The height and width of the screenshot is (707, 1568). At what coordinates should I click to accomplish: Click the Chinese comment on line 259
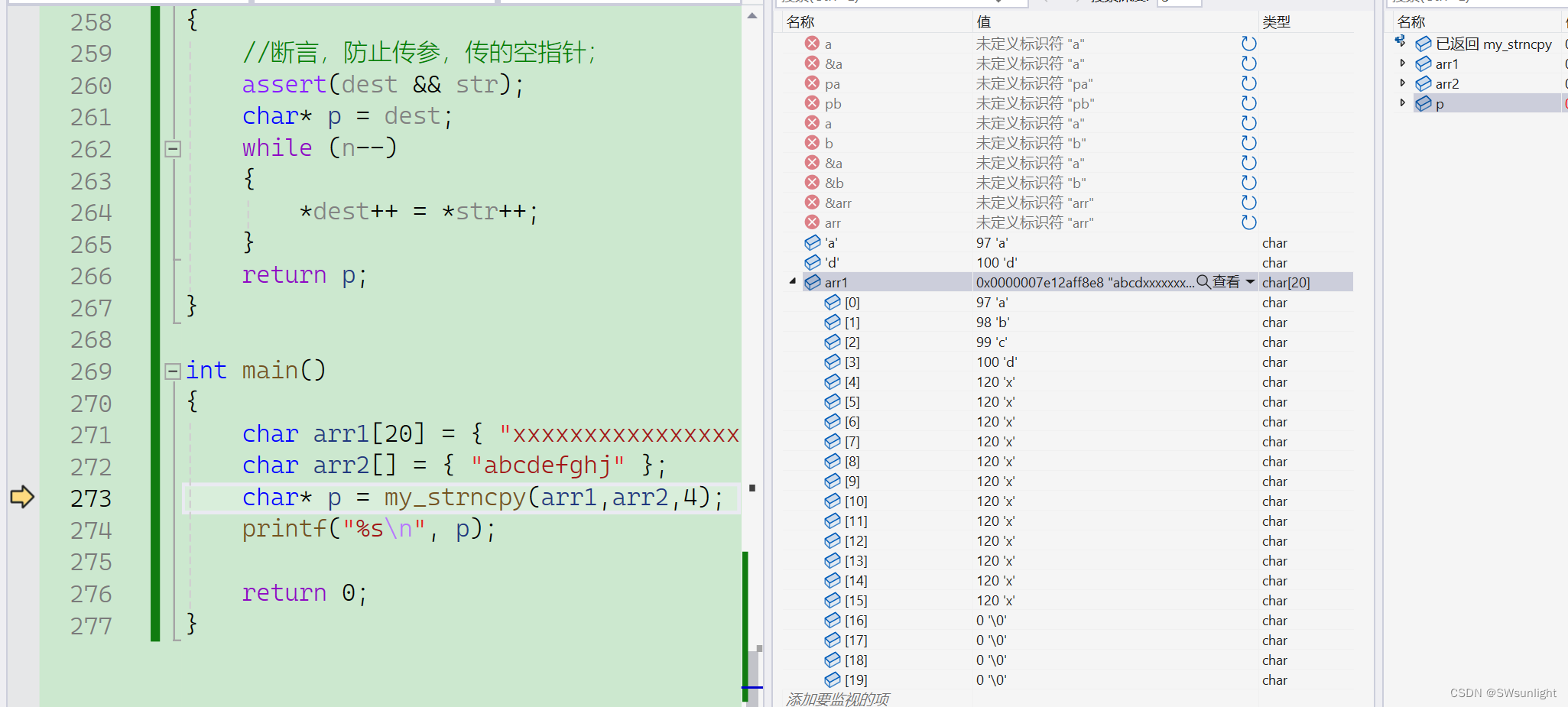click(x=418, y=52)
